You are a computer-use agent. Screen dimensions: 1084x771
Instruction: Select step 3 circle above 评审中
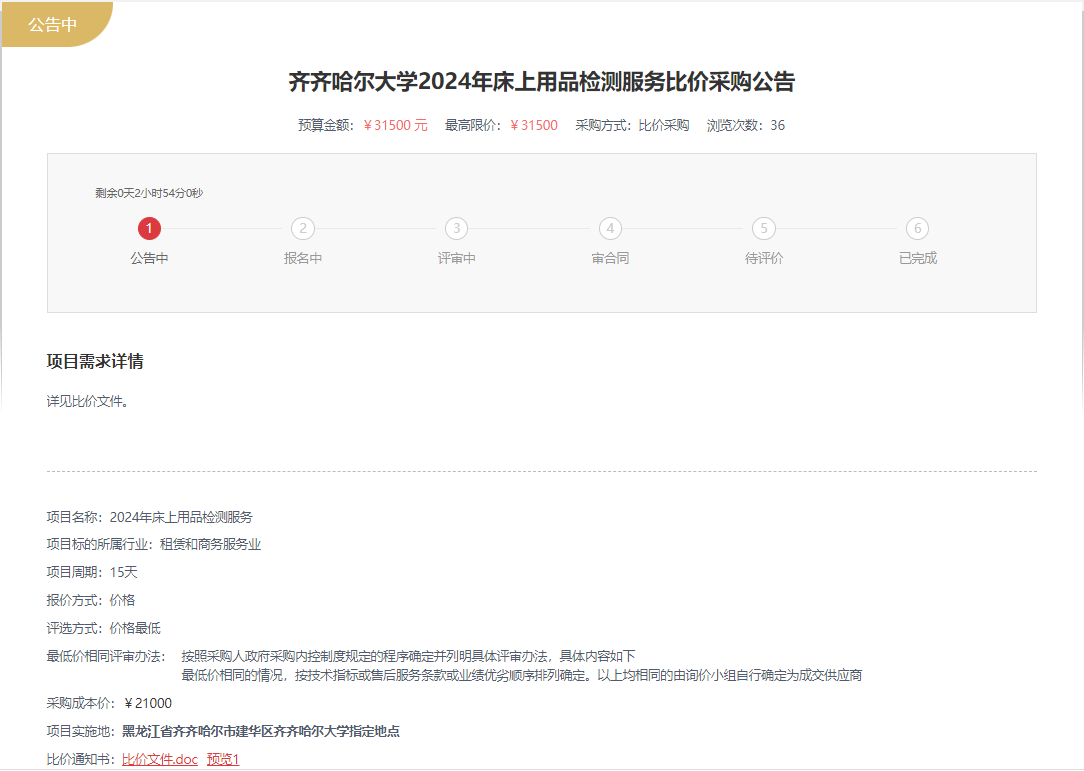(456, 229)
